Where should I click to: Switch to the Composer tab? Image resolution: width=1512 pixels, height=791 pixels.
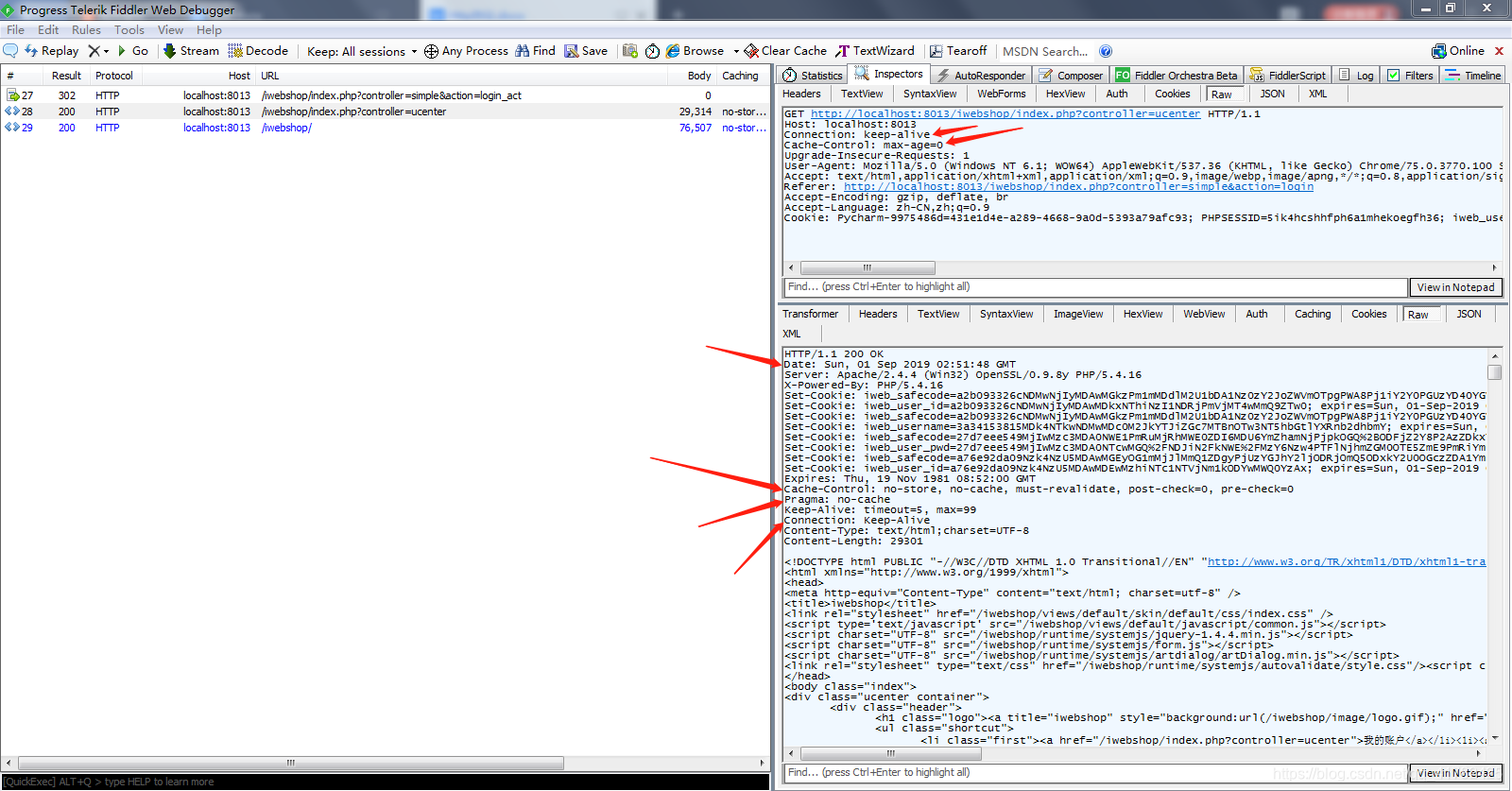click(x=1071, y=76)
